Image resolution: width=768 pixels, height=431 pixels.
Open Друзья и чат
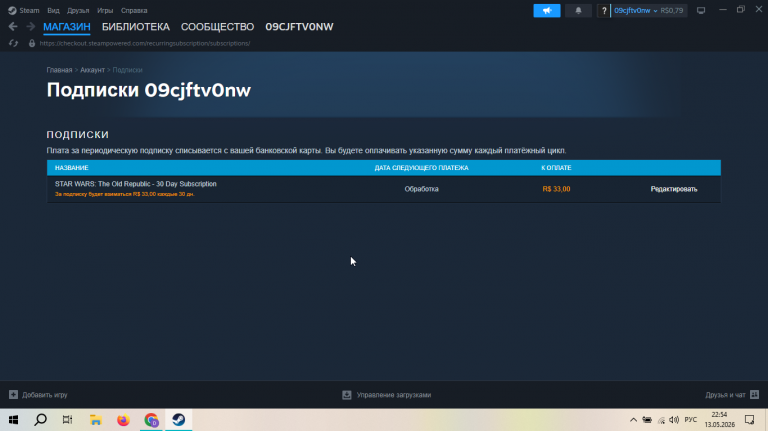[x=725, y=395]
